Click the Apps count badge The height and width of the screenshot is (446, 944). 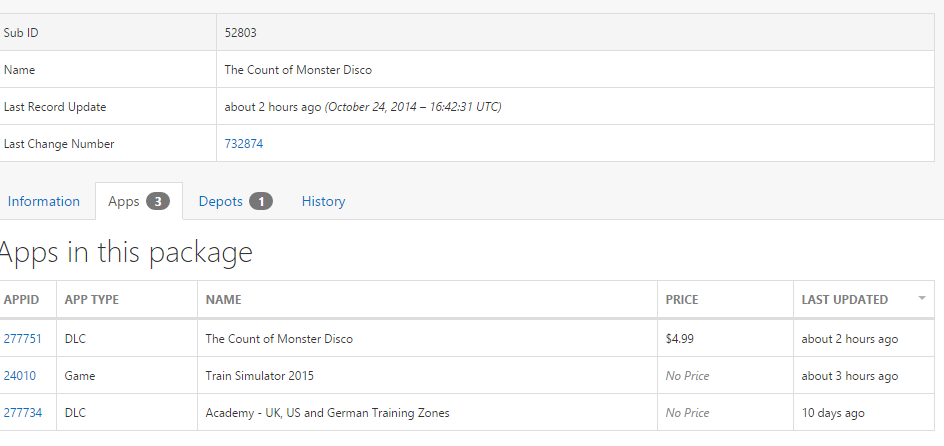(158, 201)
